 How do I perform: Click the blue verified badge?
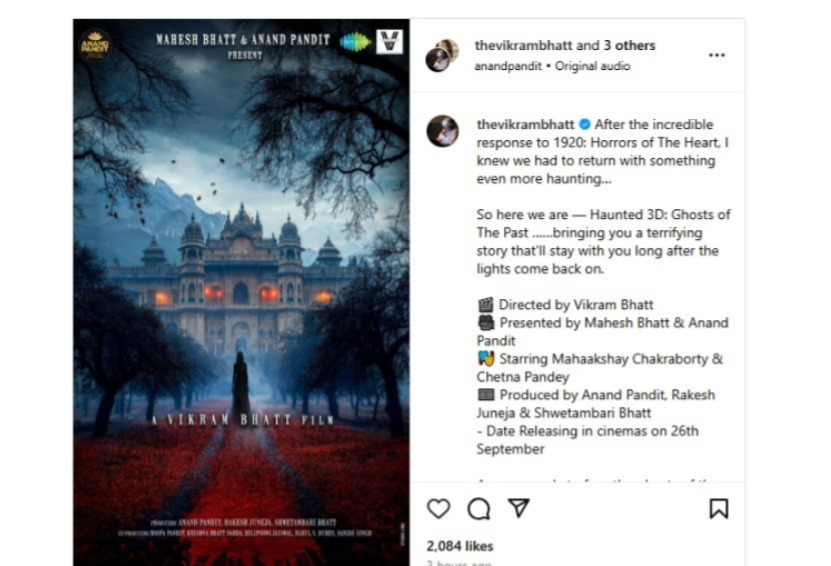[x=585, y=125]
